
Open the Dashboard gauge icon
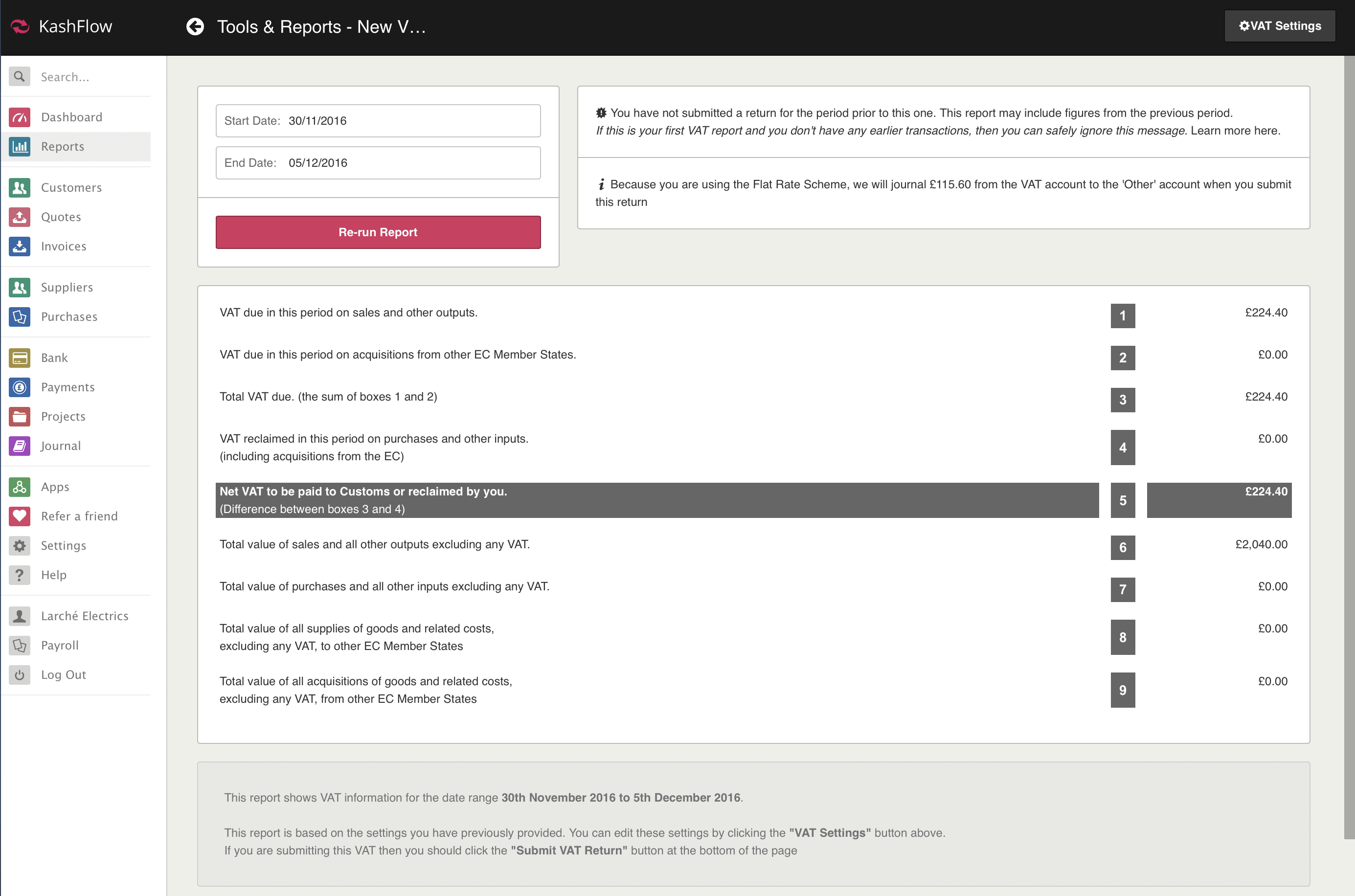pyautogui.click(x=20, y=117)
